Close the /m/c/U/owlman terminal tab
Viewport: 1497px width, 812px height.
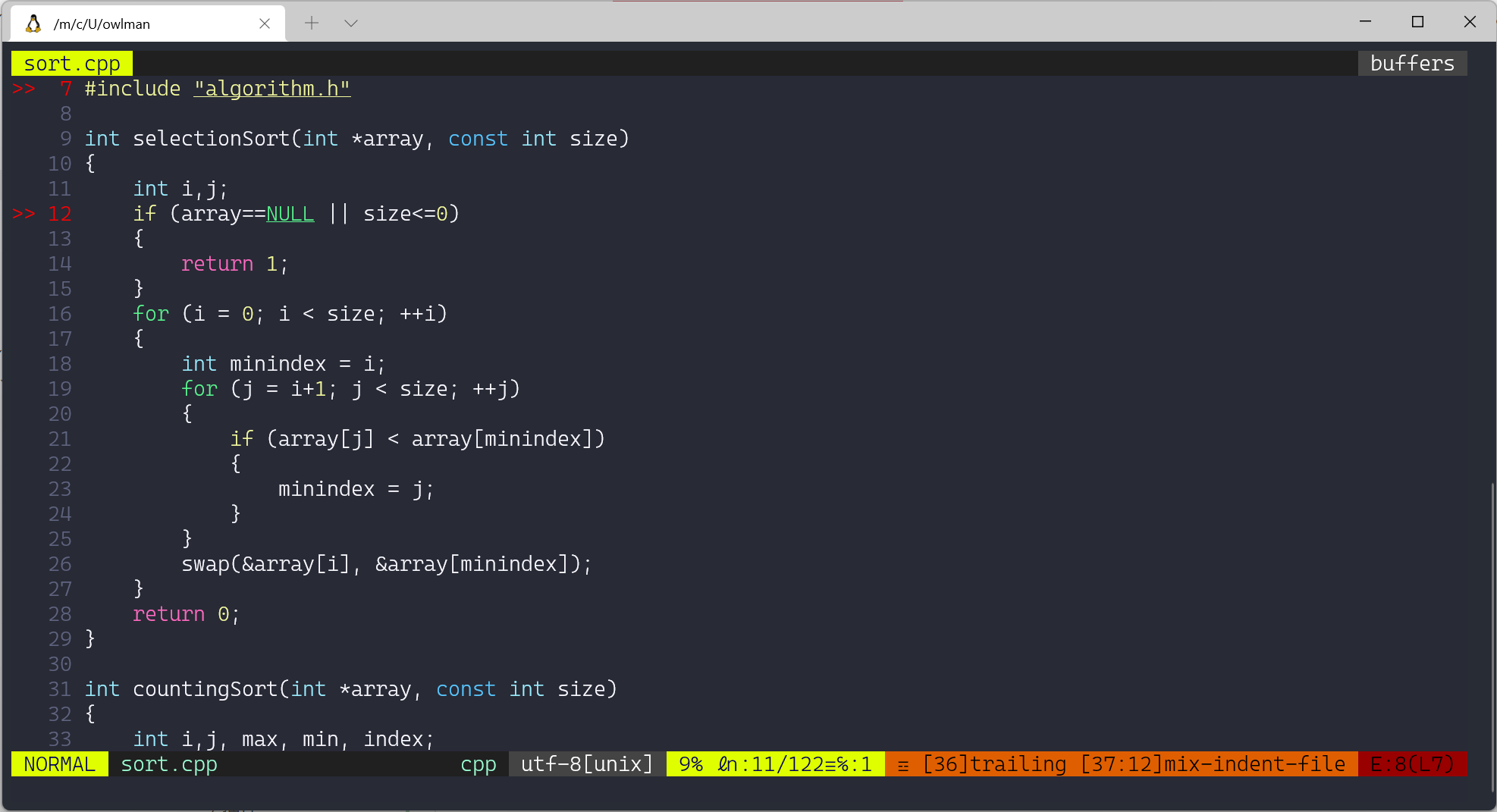click(265, 24)
